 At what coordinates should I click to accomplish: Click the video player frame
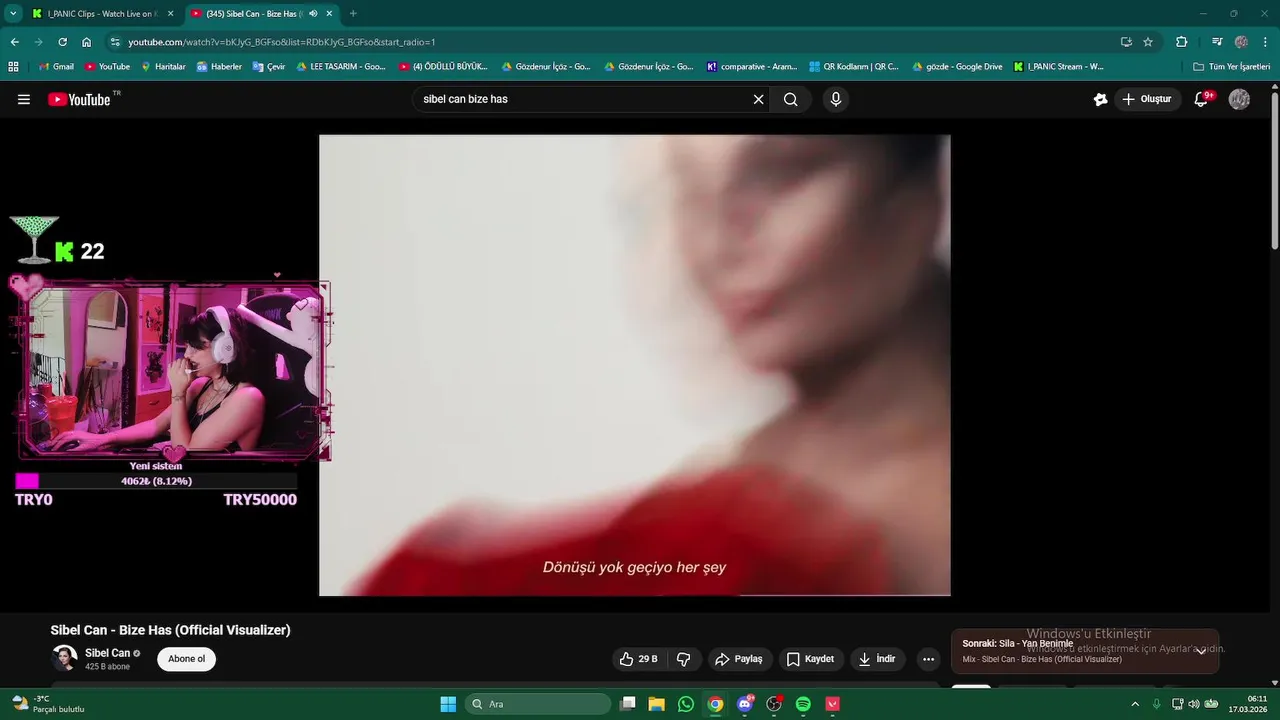(x=634, y=365)
